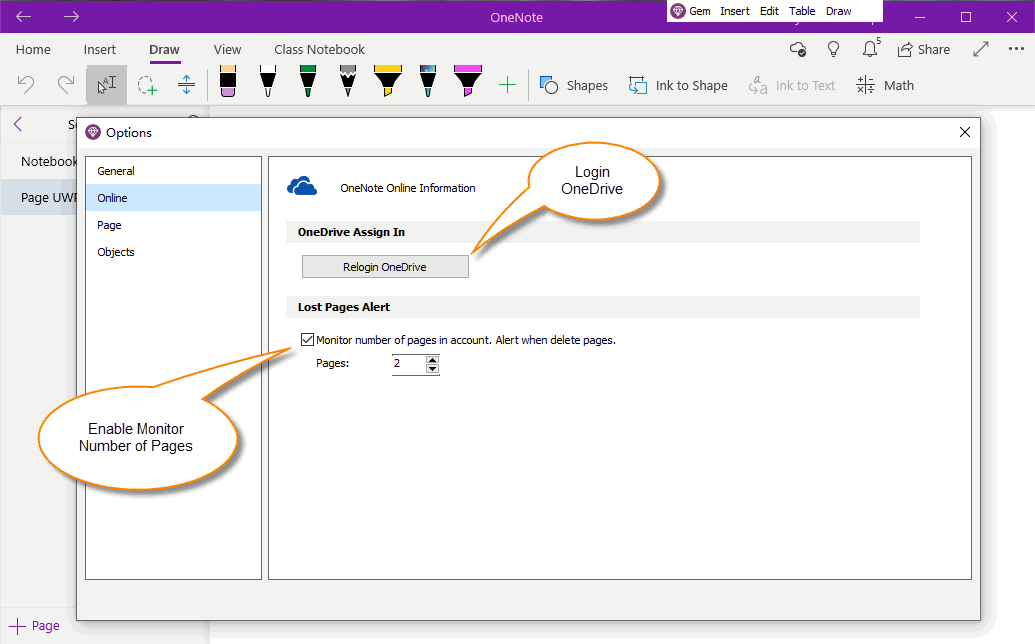Select the lasso selection tool

[x=147, y=85]
